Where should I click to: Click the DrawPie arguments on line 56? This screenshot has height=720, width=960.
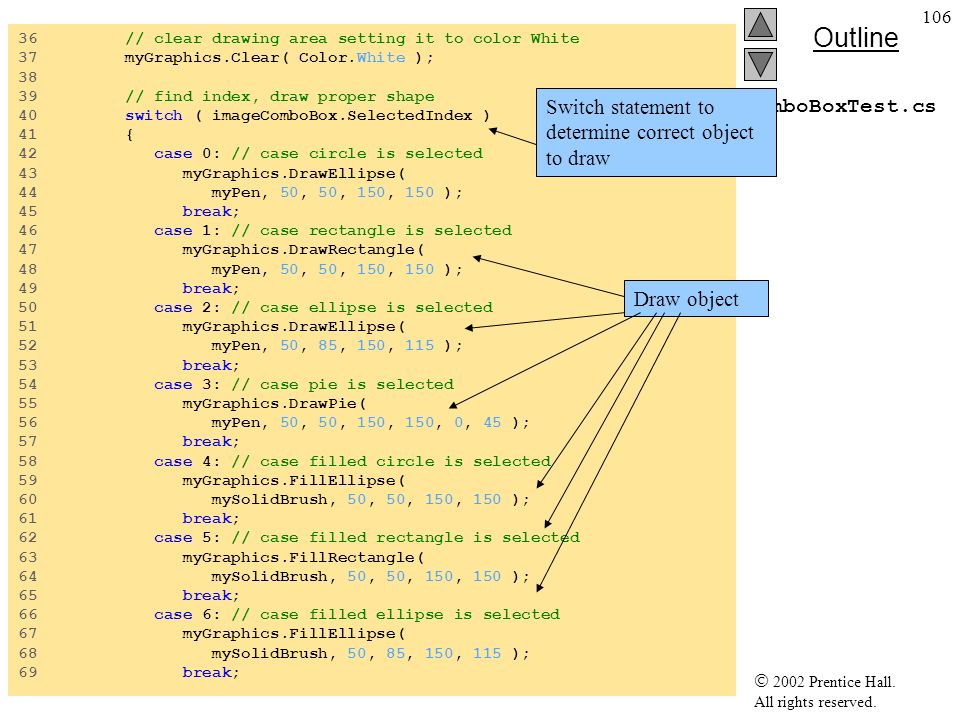(x=370, y=423)
